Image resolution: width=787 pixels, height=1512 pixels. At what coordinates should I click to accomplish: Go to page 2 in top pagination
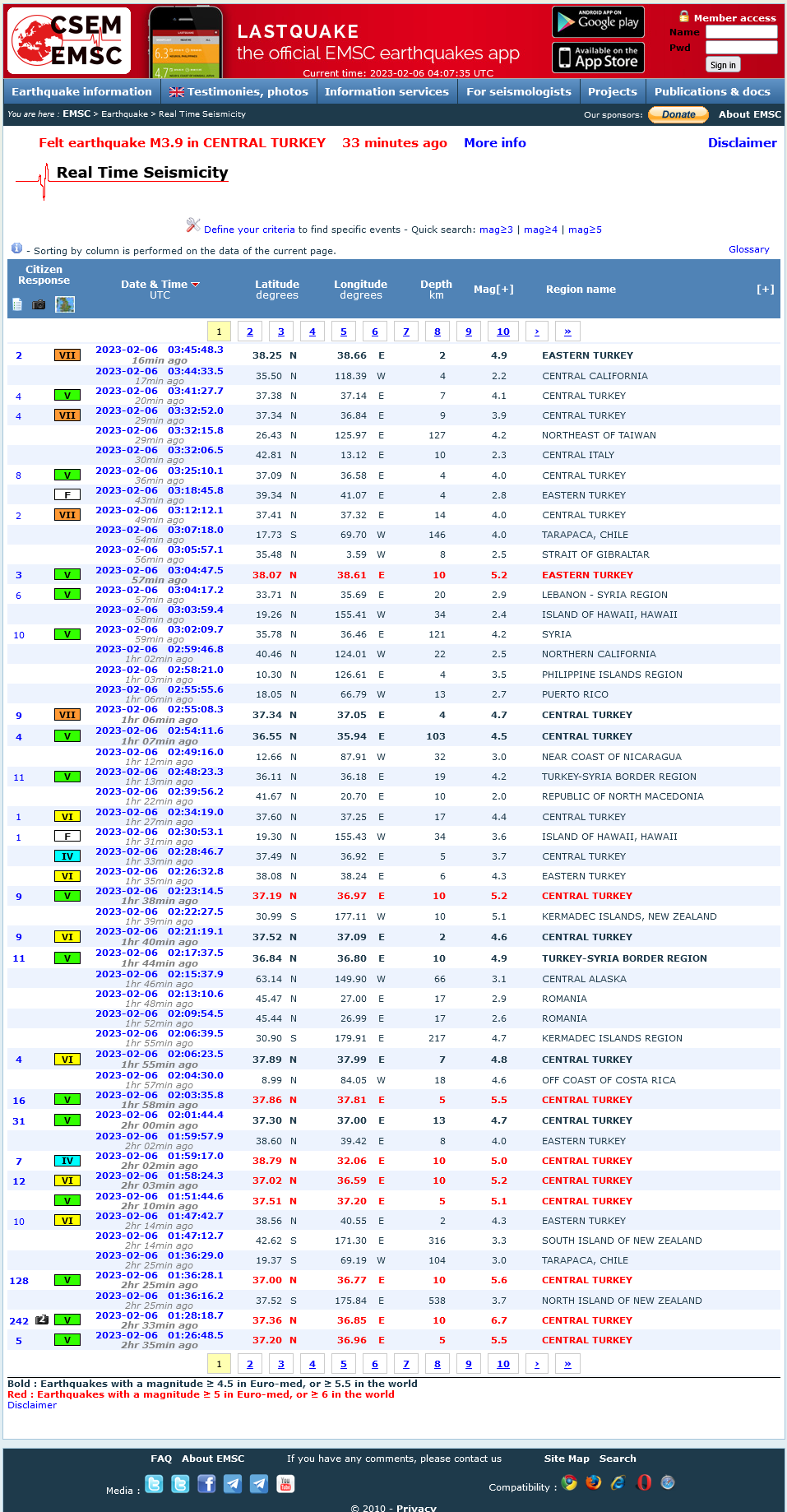pos(250,332)
